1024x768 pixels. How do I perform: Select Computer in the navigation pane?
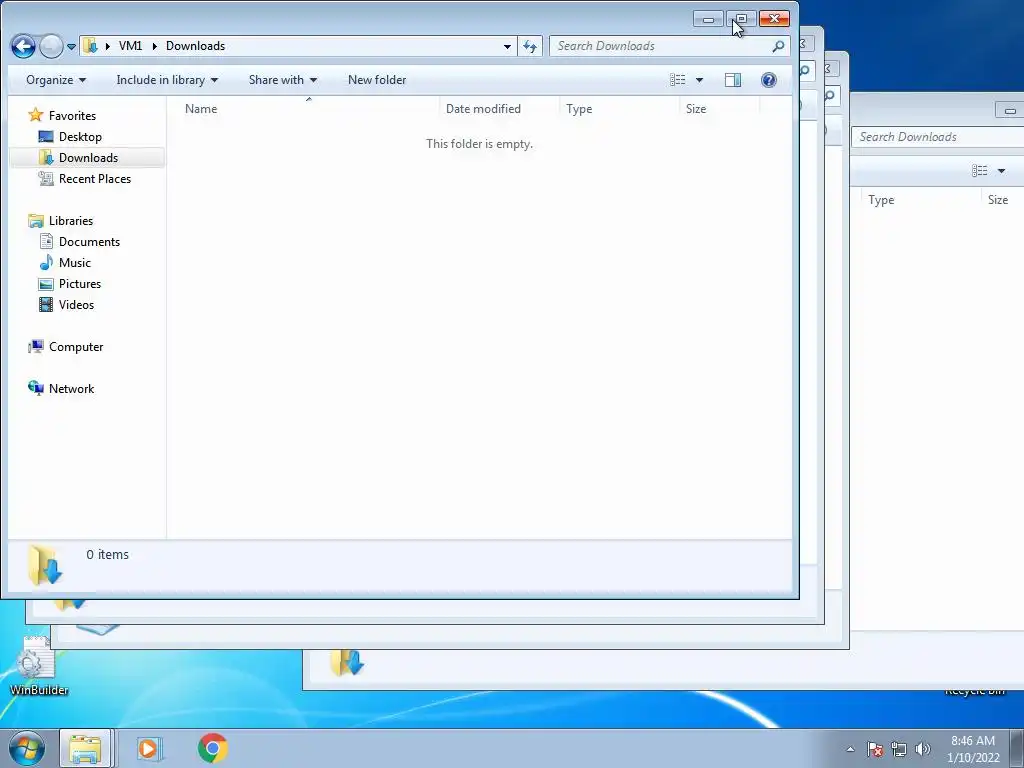click(x=76, y=347)
